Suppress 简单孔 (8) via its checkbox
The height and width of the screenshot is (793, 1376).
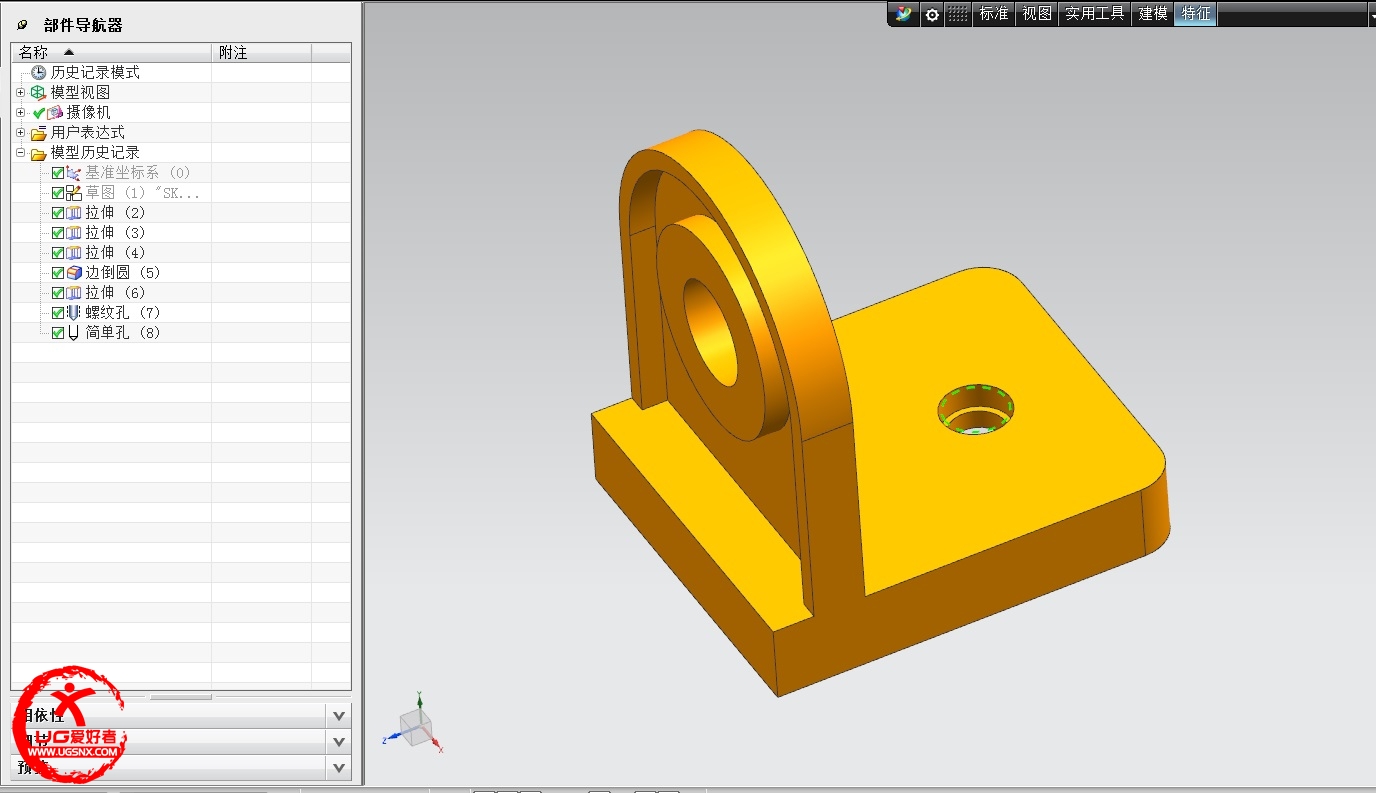click(58, 333)
